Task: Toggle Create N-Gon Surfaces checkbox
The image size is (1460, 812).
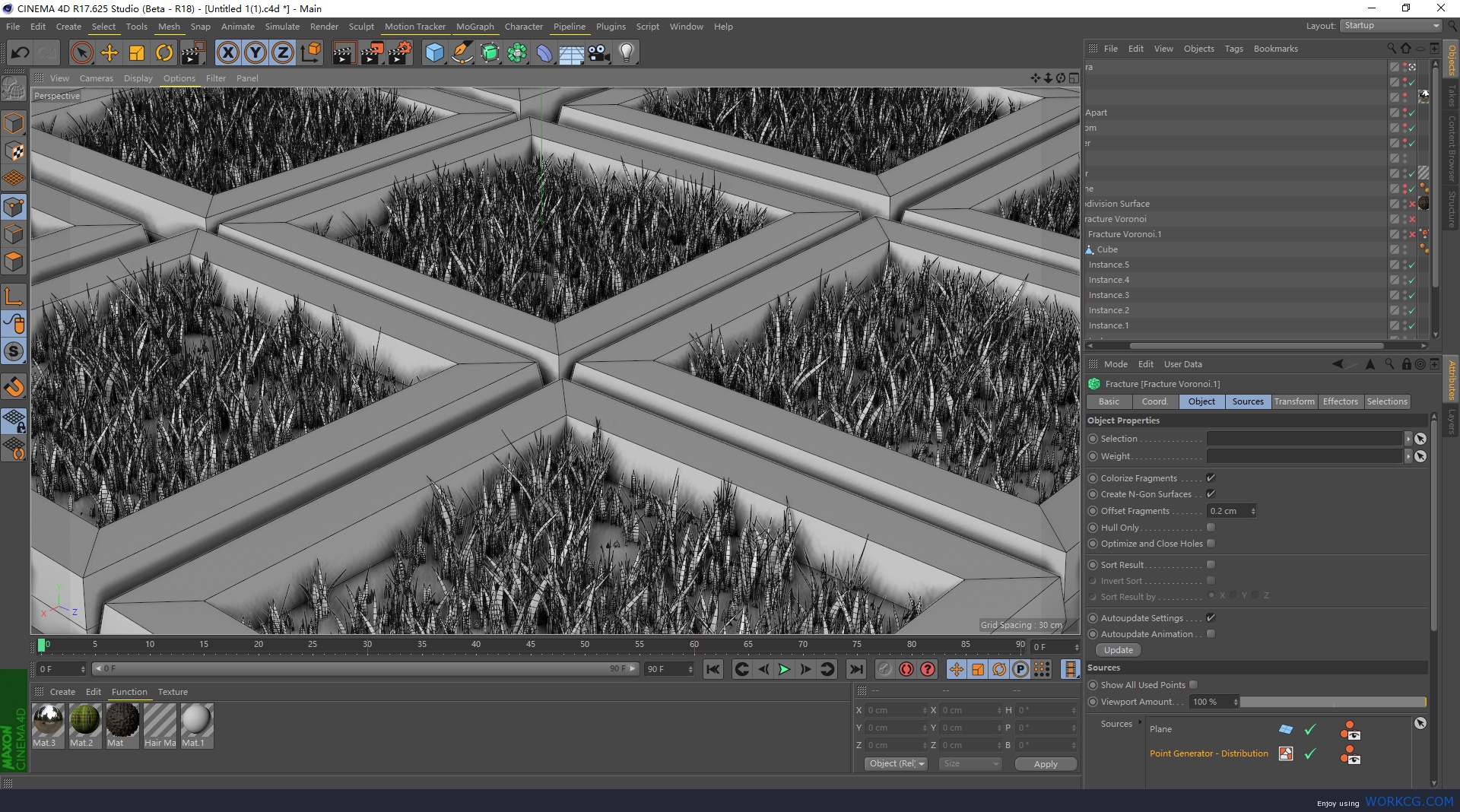Action: click(x=1211, y=493)
